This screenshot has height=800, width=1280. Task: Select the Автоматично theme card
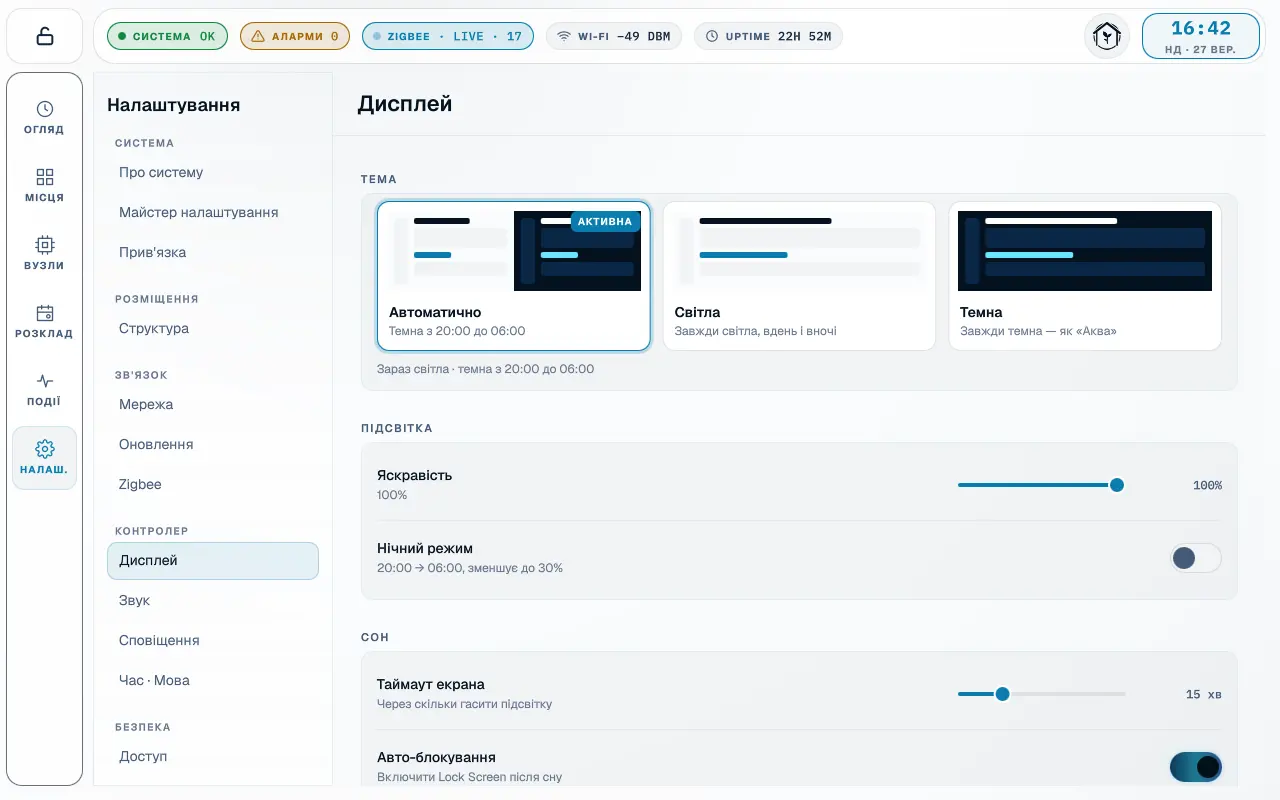[x=514, y=276]
